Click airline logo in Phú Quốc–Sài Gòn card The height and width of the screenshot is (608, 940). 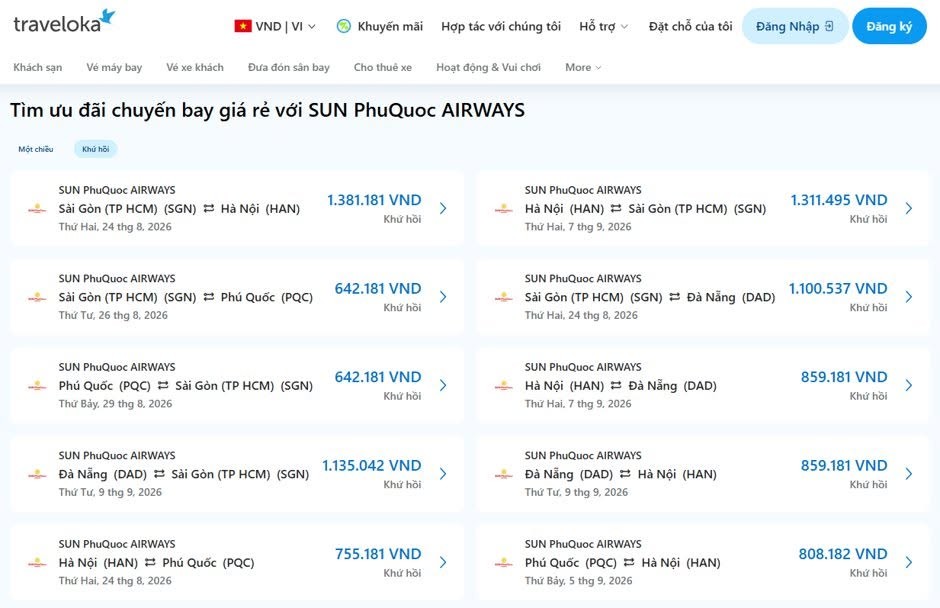pyautogui.click(x=37, y=386)
